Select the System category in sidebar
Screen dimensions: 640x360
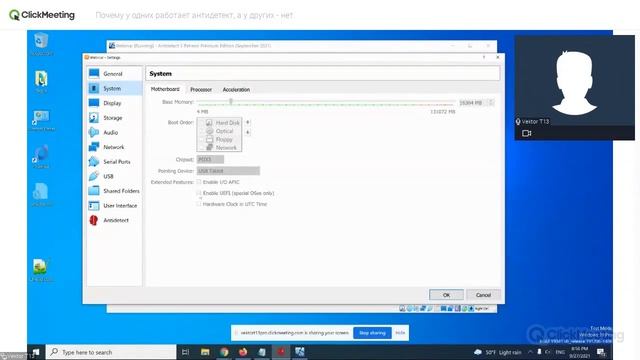tap(114, 89)
